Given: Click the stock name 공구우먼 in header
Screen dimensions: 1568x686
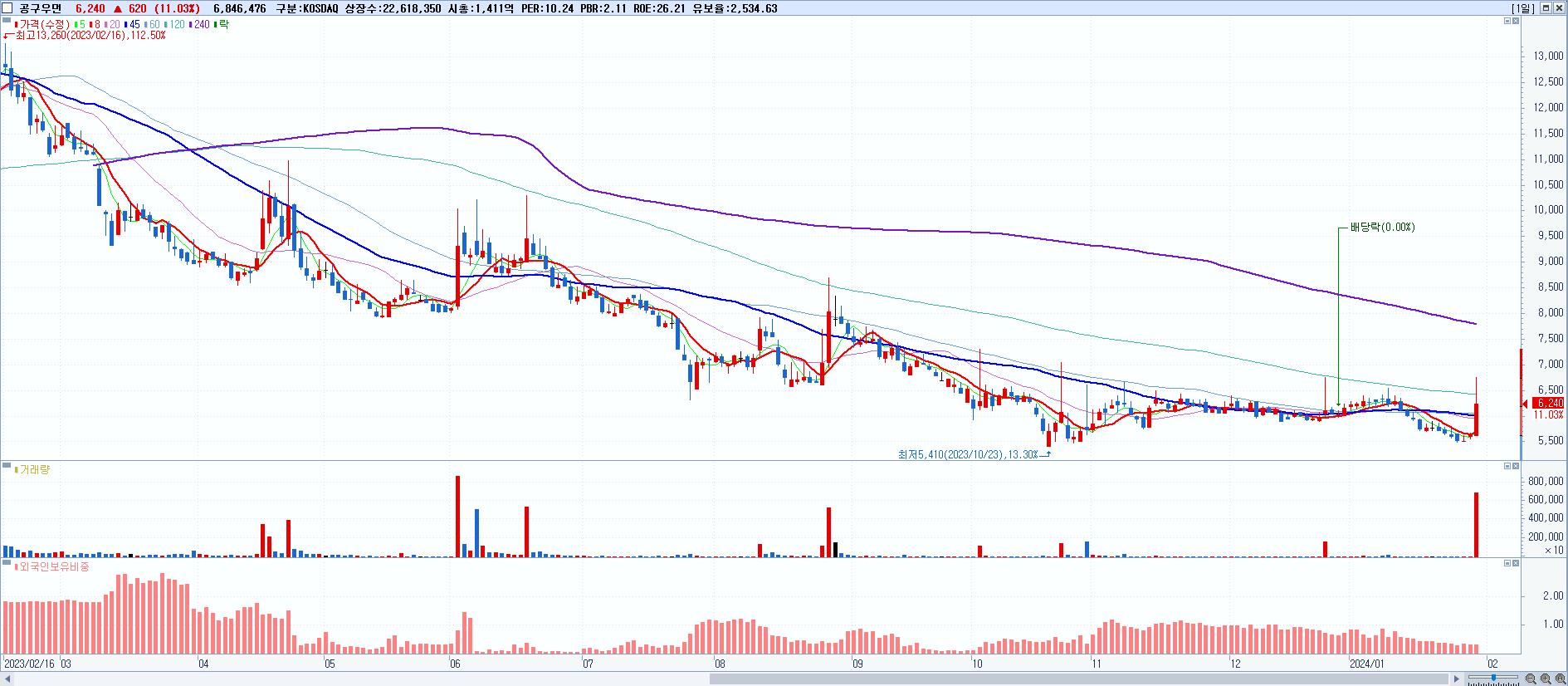Looking at the screenshot, I should pos(41,8).
